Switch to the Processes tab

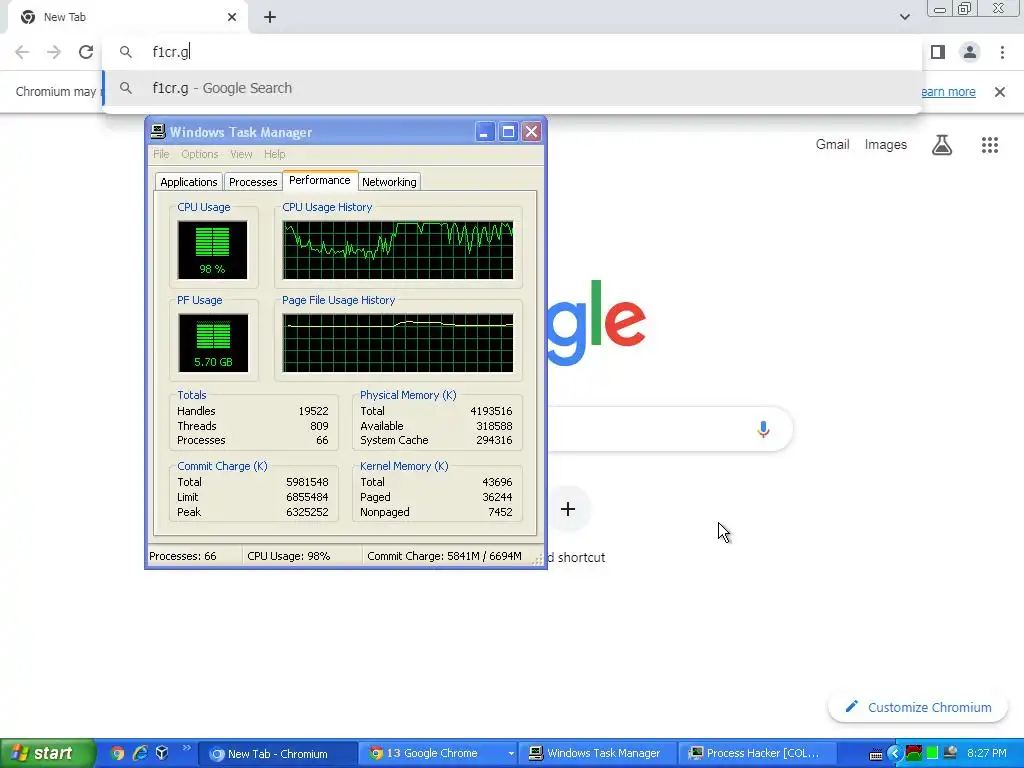pos(253,182)
